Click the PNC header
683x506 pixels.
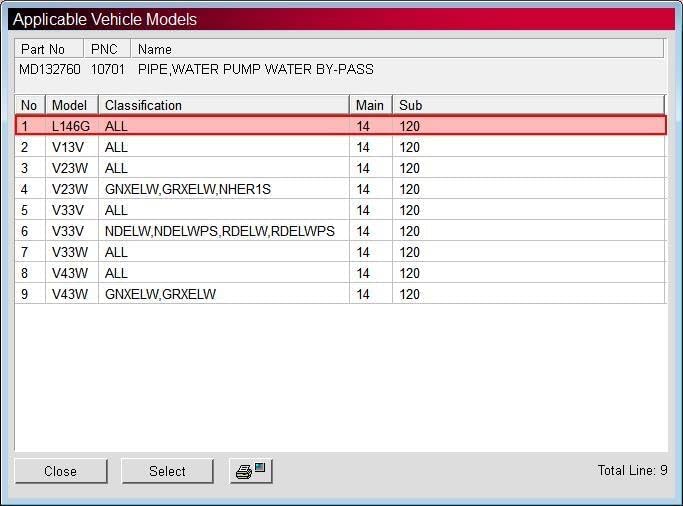click(107, 49)
